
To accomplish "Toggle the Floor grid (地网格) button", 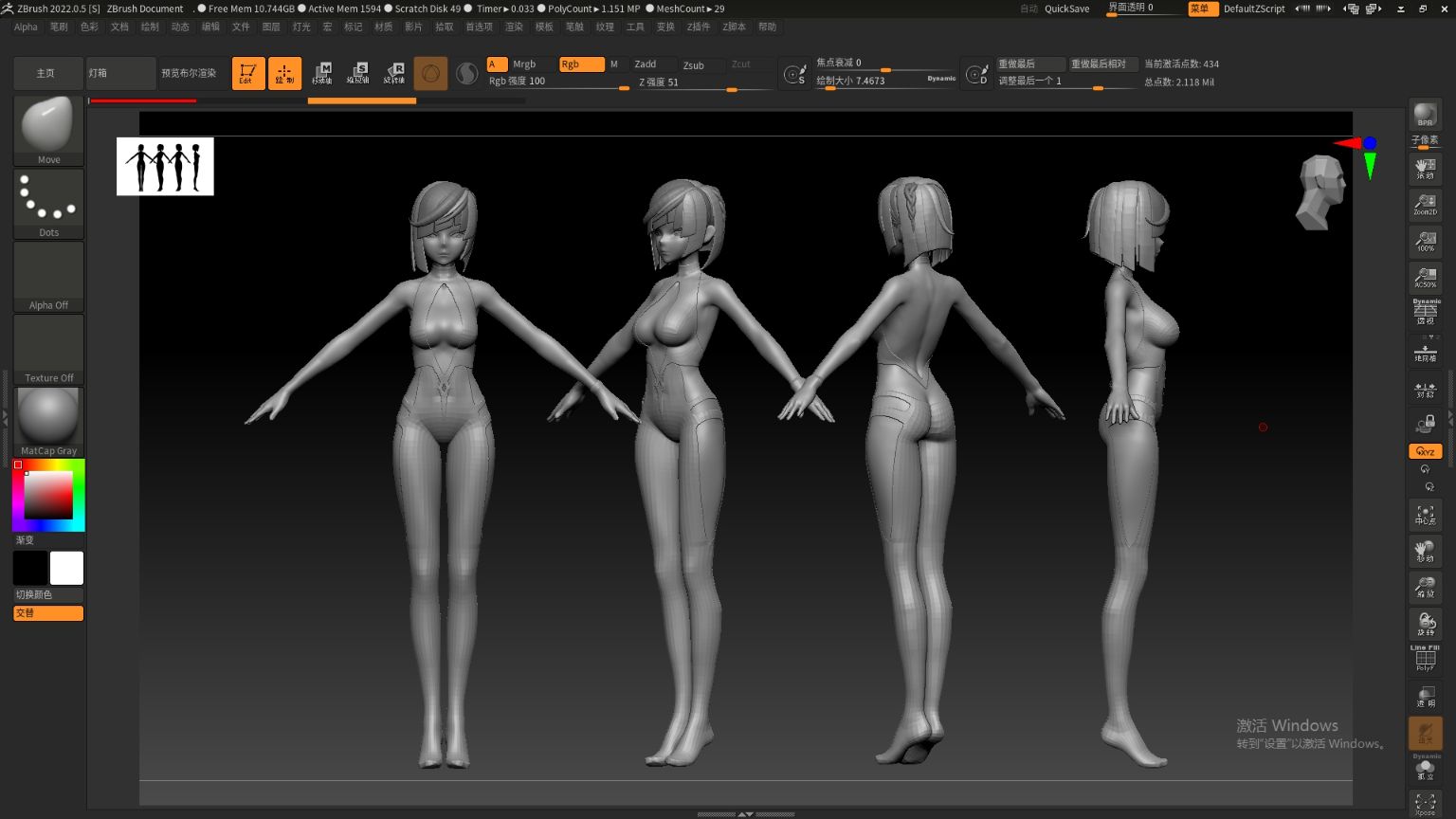I will [1425, 353].
